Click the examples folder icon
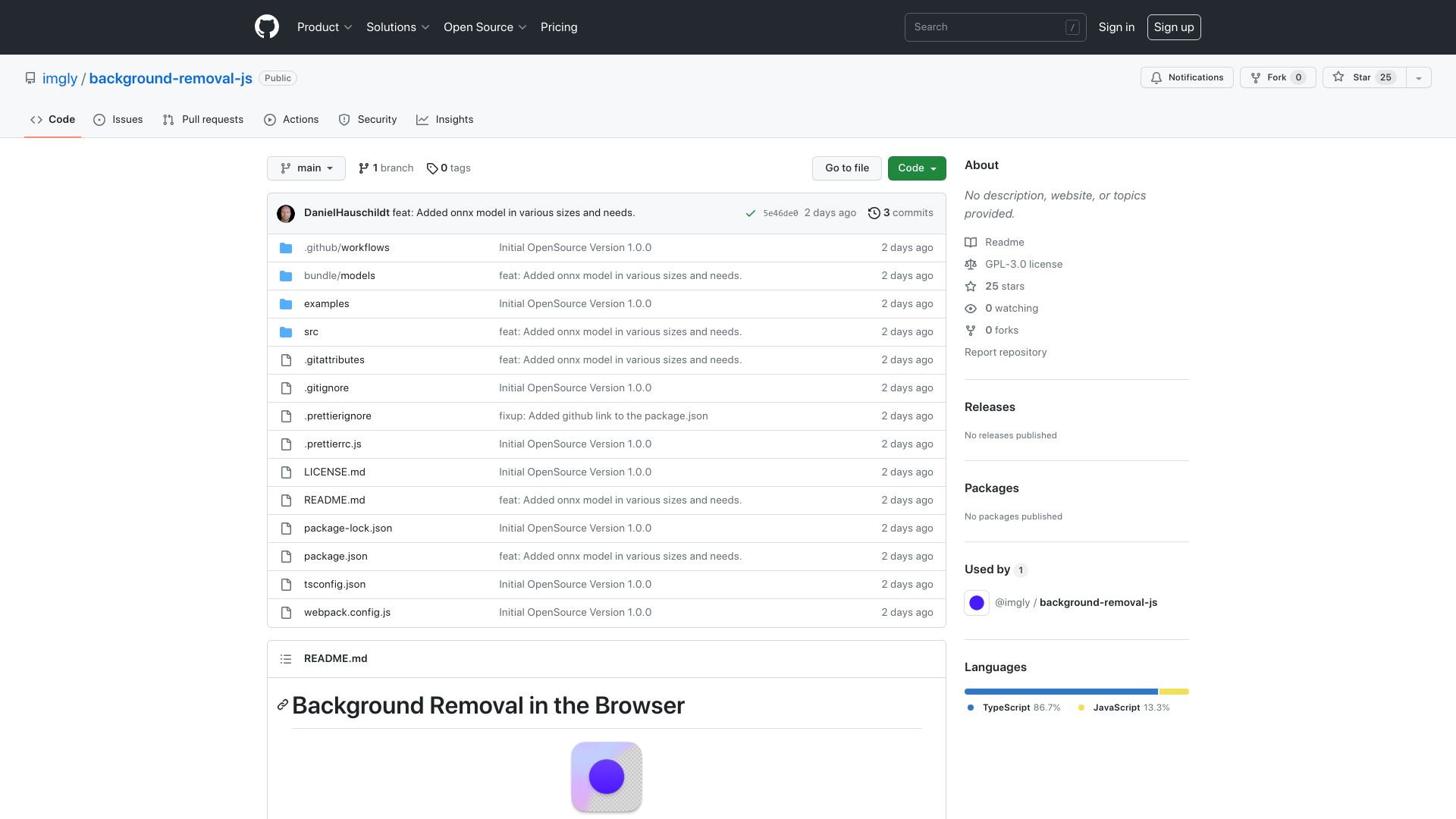Viewport: 1456px width, 819px height. [x=286, y=304]
